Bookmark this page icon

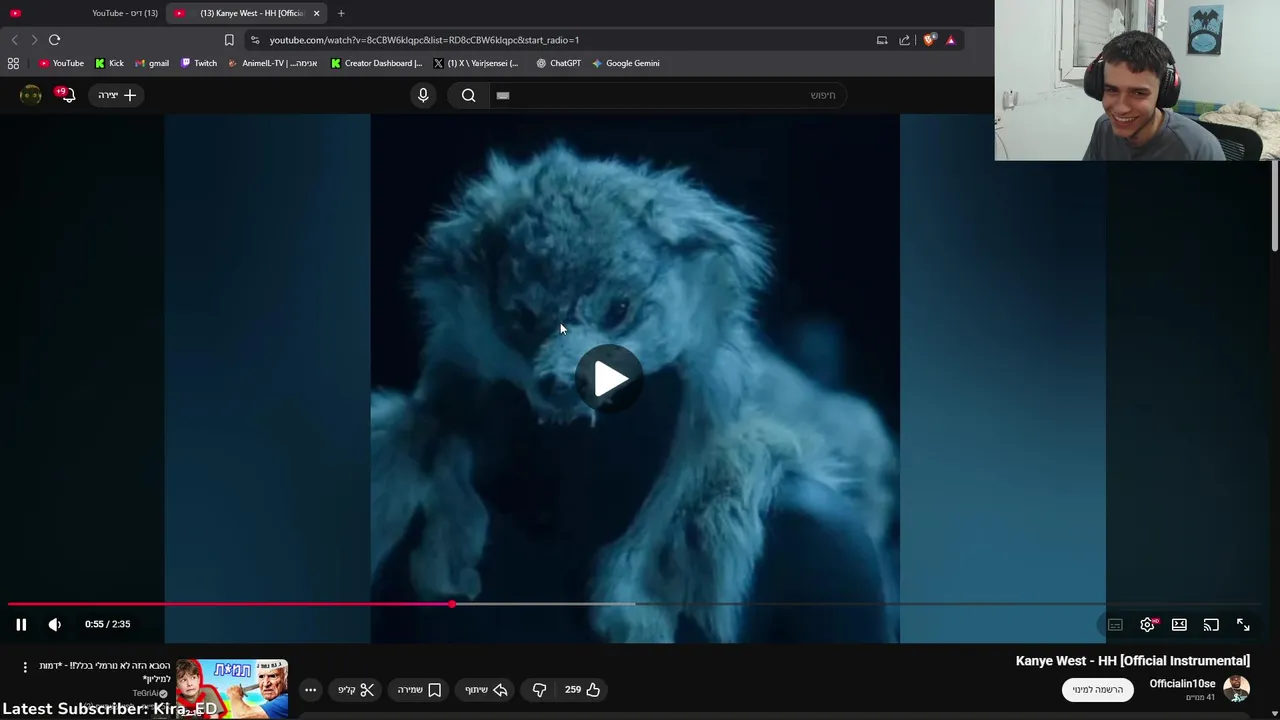(x=229, y=40)
